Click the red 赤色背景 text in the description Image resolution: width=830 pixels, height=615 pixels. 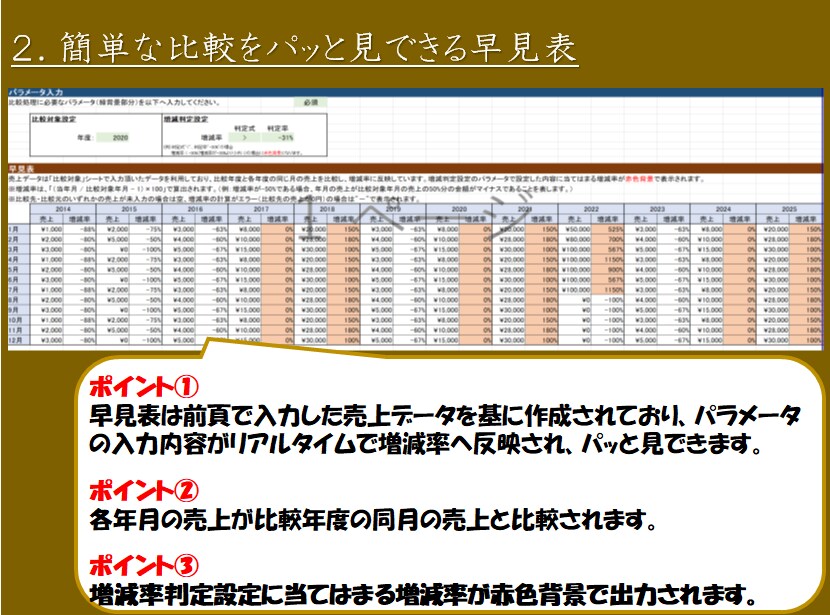point(639,179)
